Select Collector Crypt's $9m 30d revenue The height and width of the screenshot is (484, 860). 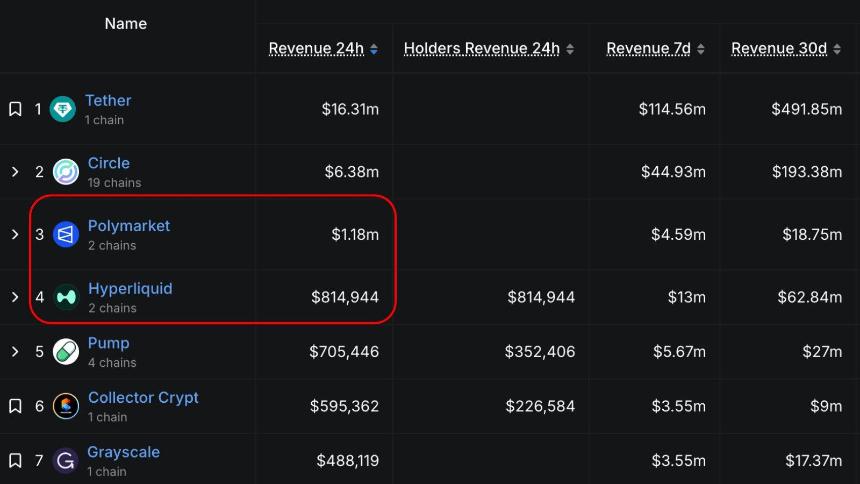826,406
